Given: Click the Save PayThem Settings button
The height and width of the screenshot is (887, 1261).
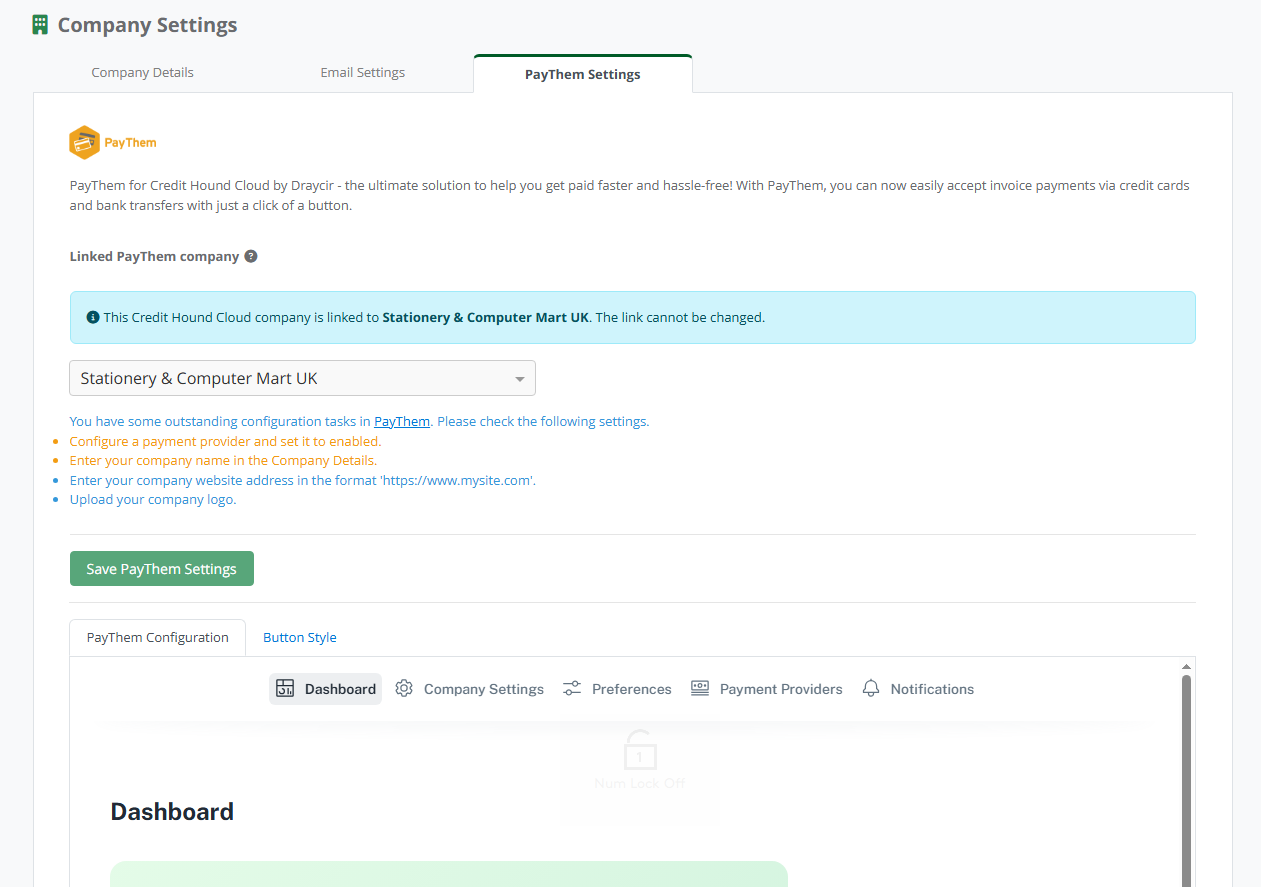Looking at the screenshot, I should [x=162, y=568].
